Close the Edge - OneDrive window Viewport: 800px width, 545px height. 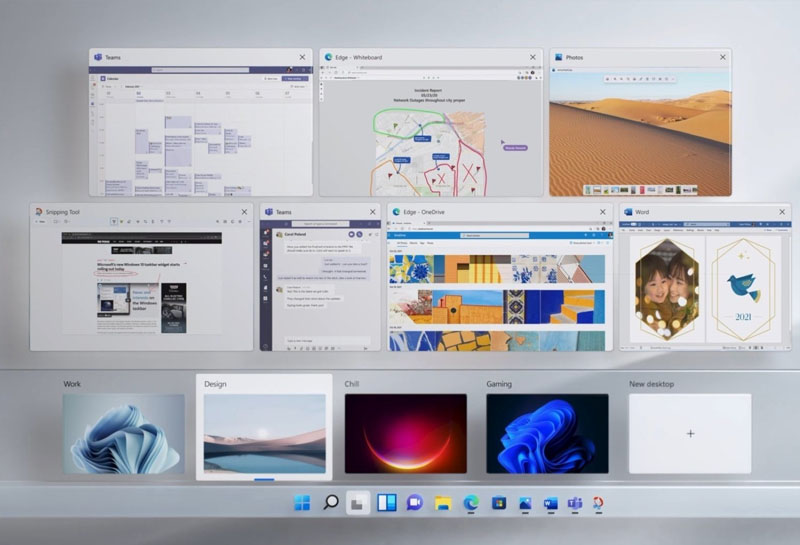(x=603, y=212)
